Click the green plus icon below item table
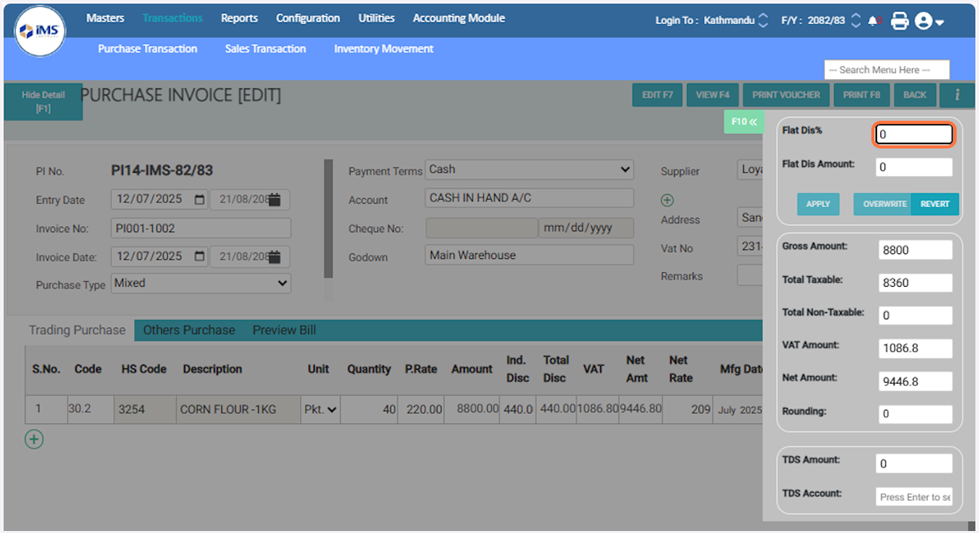979x533 pixels. coord(34,439)
